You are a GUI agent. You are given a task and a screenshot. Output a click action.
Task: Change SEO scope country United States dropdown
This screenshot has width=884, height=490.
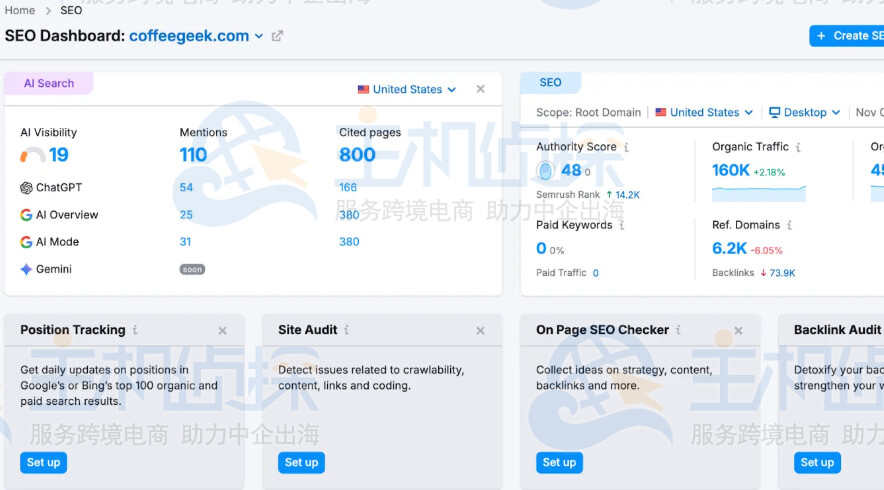pos(704,112)
